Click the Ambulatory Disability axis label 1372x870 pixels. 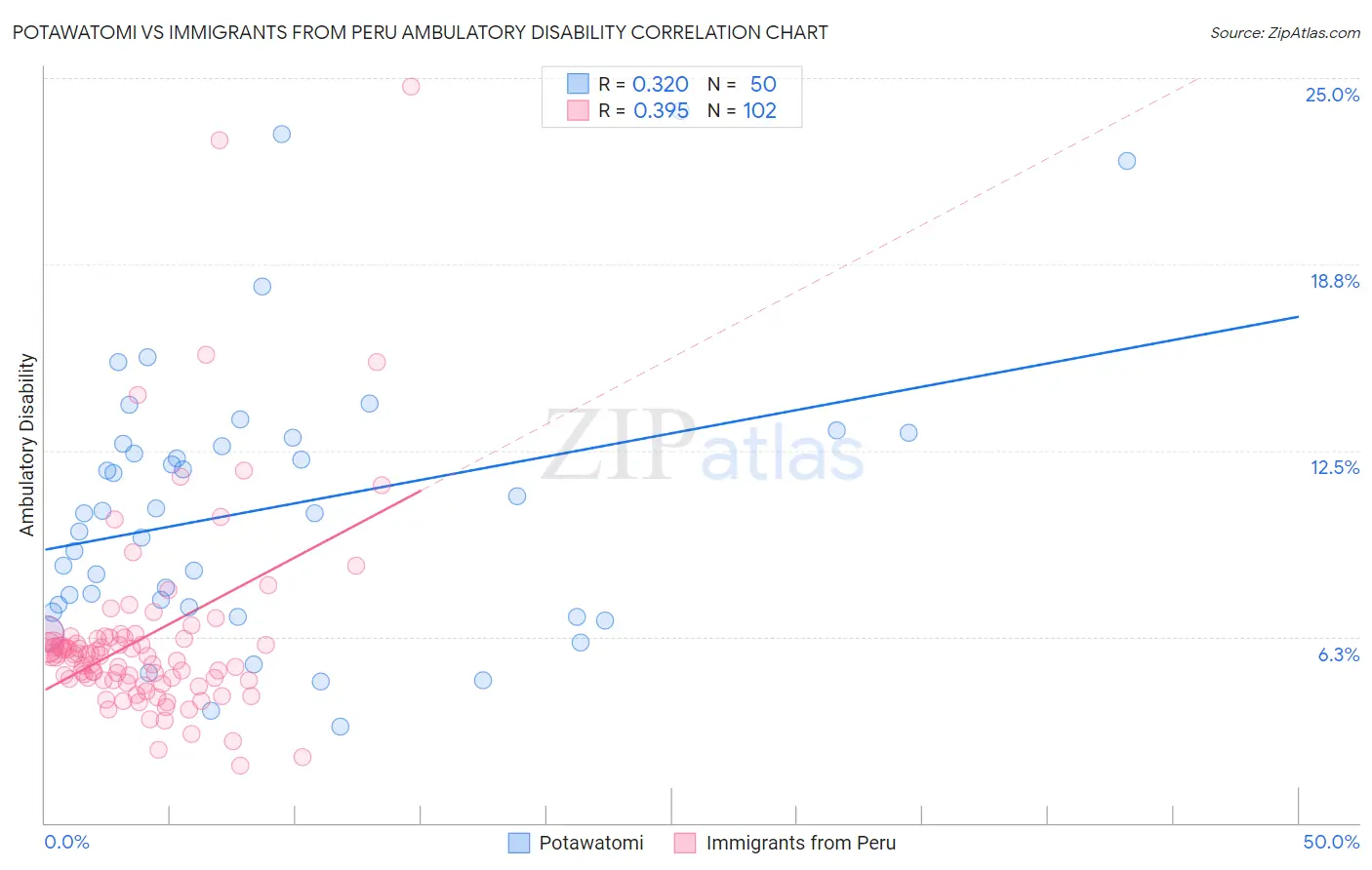(x=27, y=445)
